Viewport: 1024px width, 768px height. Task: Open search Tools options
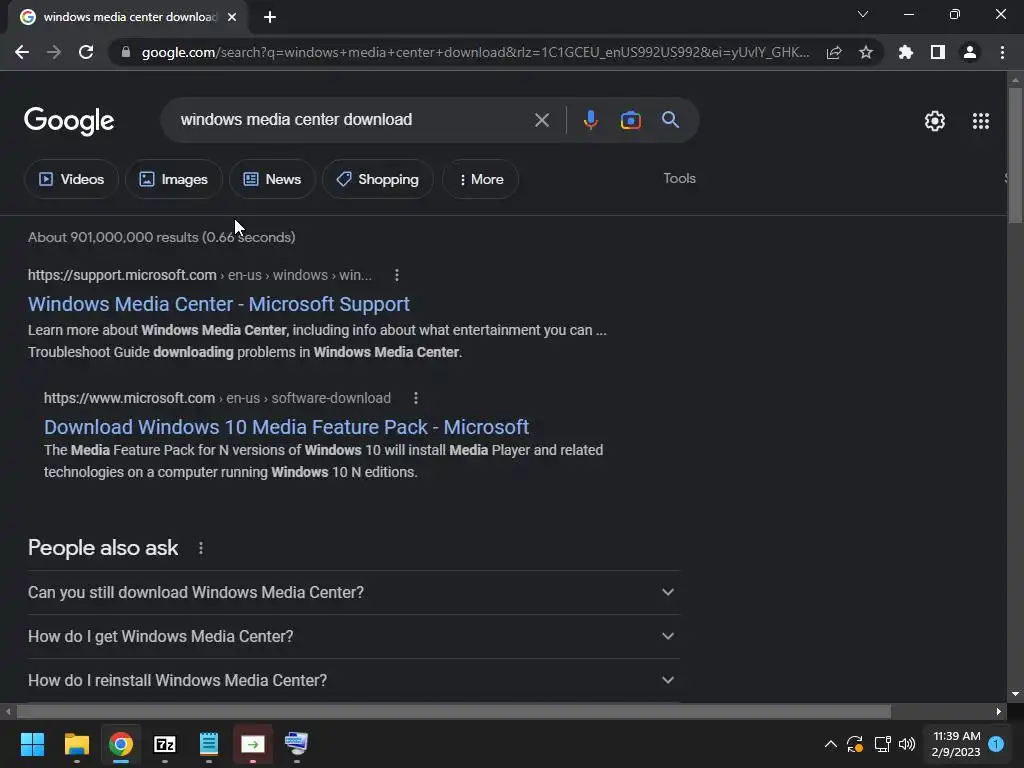coord(679,178)
